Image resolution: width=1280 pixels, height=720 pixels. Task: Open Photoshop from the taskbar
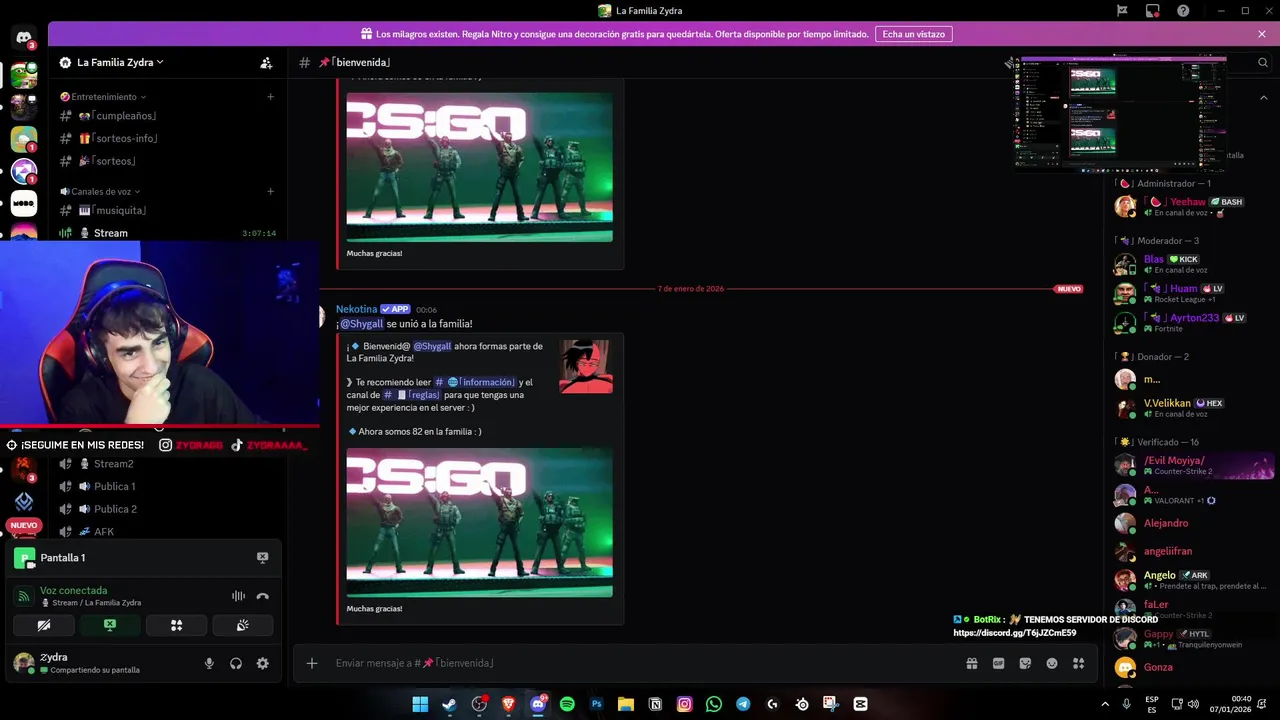coord(597,704)
